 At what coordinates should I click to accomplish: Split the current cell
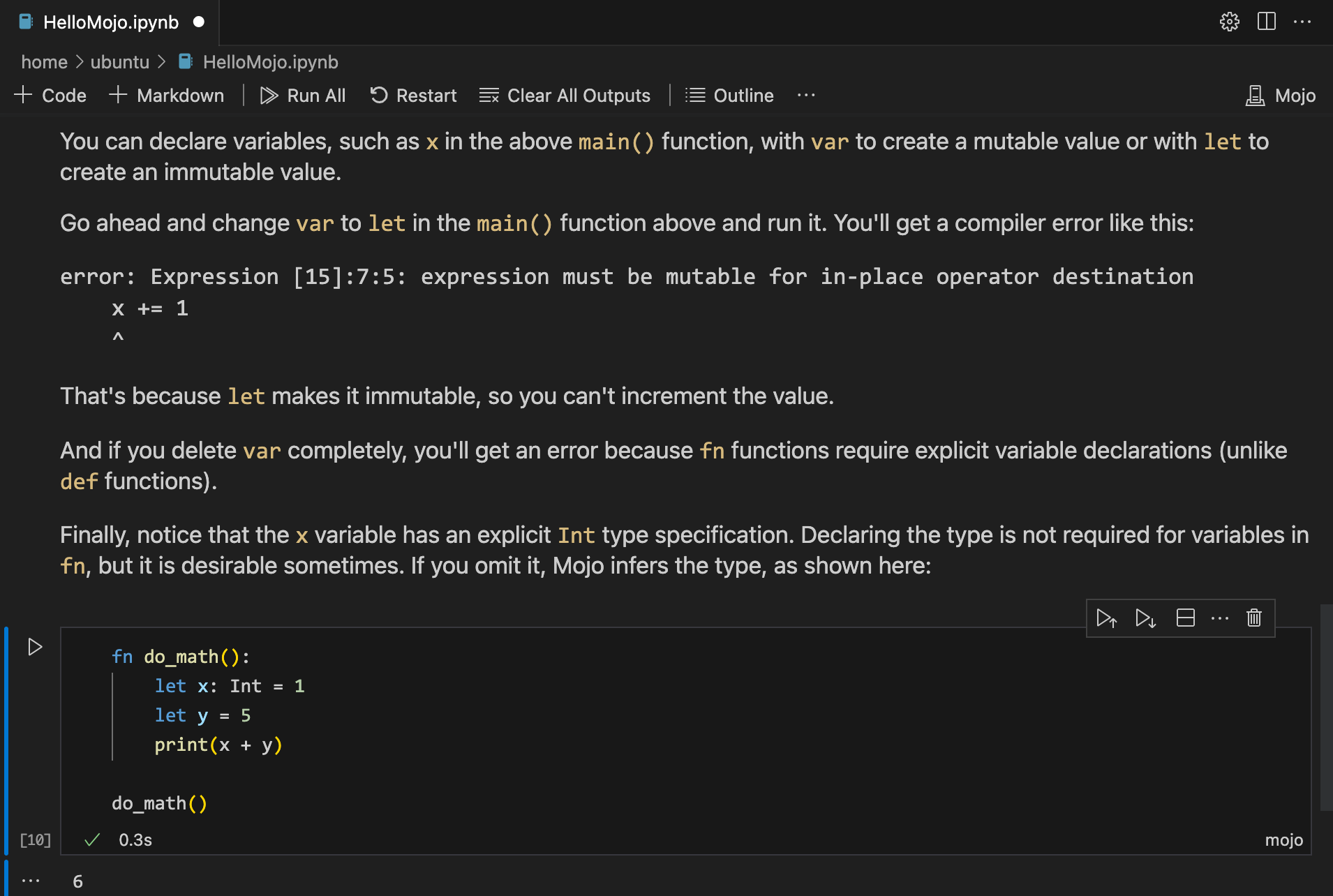tap(1185, 618)
